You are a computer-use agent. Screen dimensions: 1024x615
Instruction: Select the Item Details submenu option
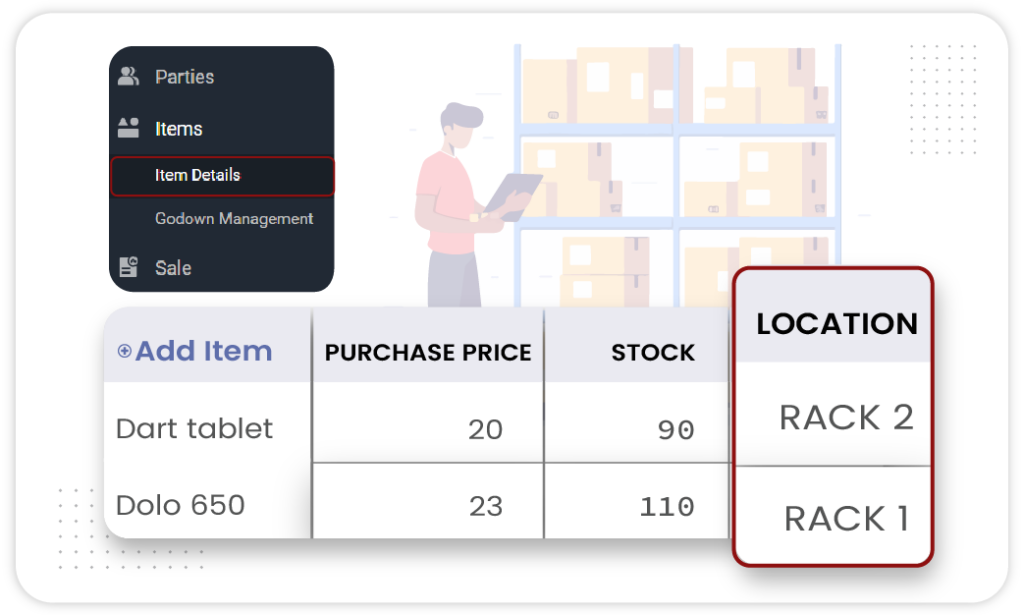point(197,175)
